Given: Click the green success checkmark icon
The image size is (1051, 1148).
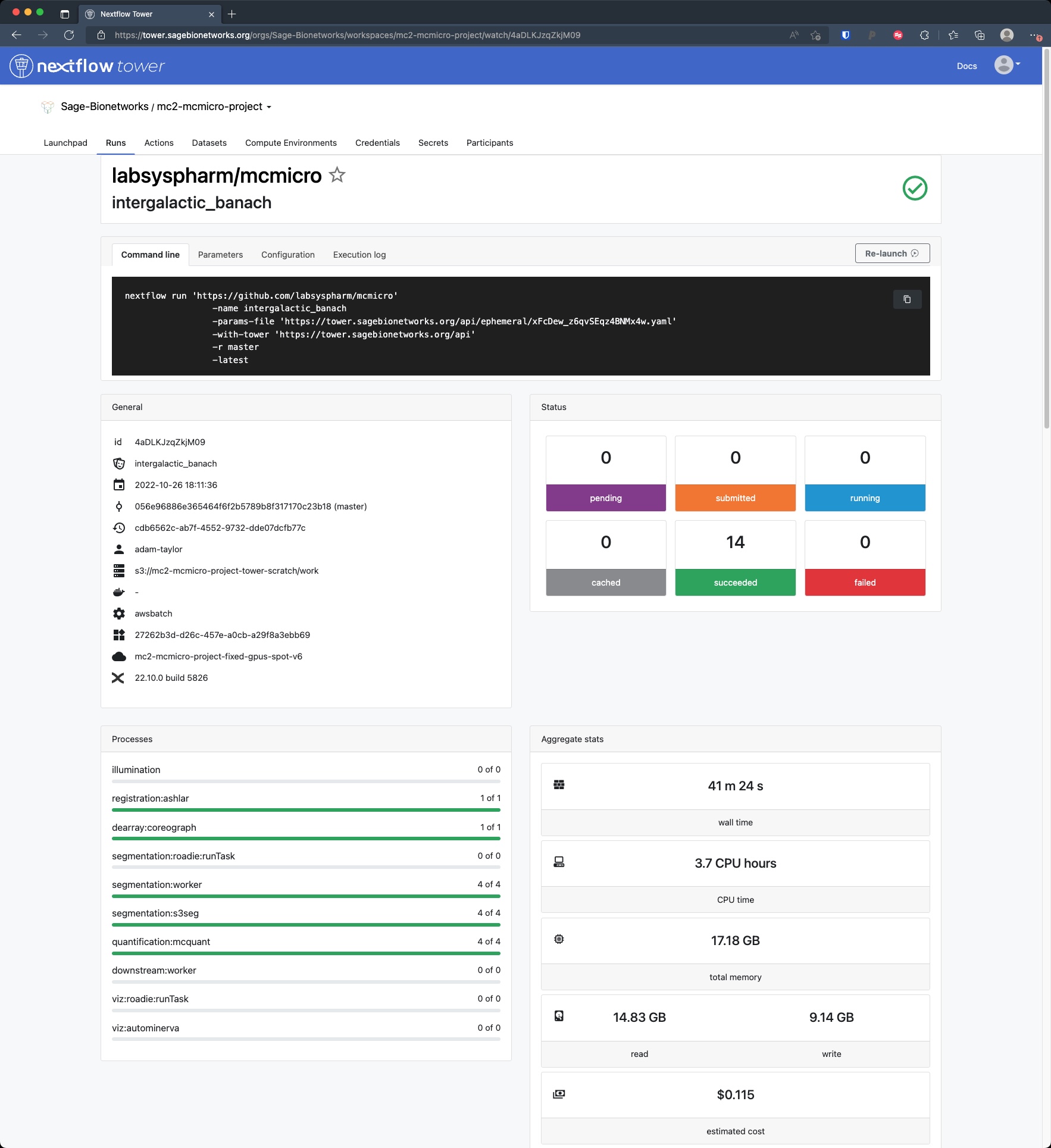Looking at the screenshot, I should [x=914, y=189].
